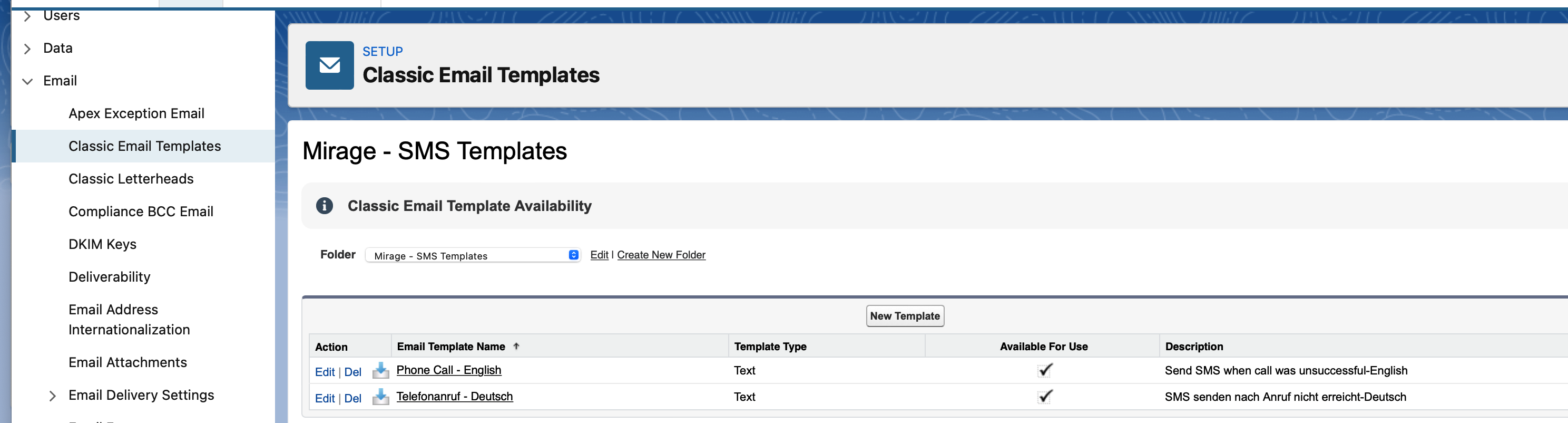Click the SETUP breadcrumb label

(383, 52)
